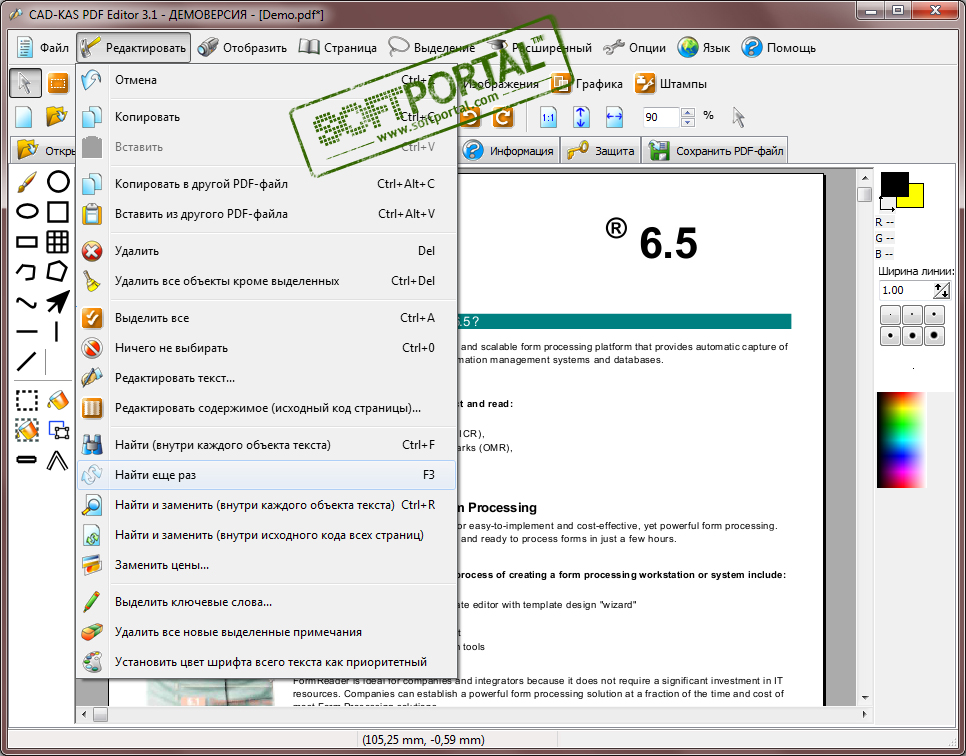Image resolution: width=966 pixels, height=756 pixels.
Task: Select the horizontal line tool
Action: click(x=26, y=331)
